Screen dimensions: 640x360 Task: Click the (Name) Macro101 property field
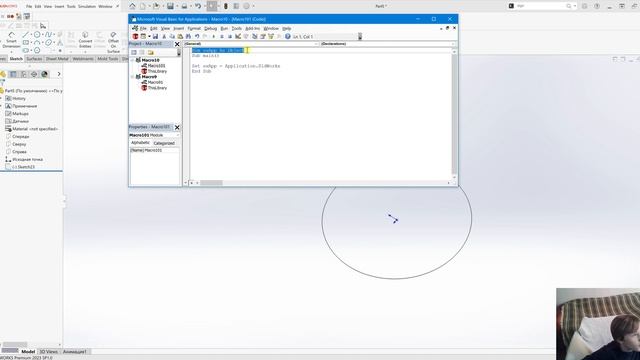click(x=155, y=150)
